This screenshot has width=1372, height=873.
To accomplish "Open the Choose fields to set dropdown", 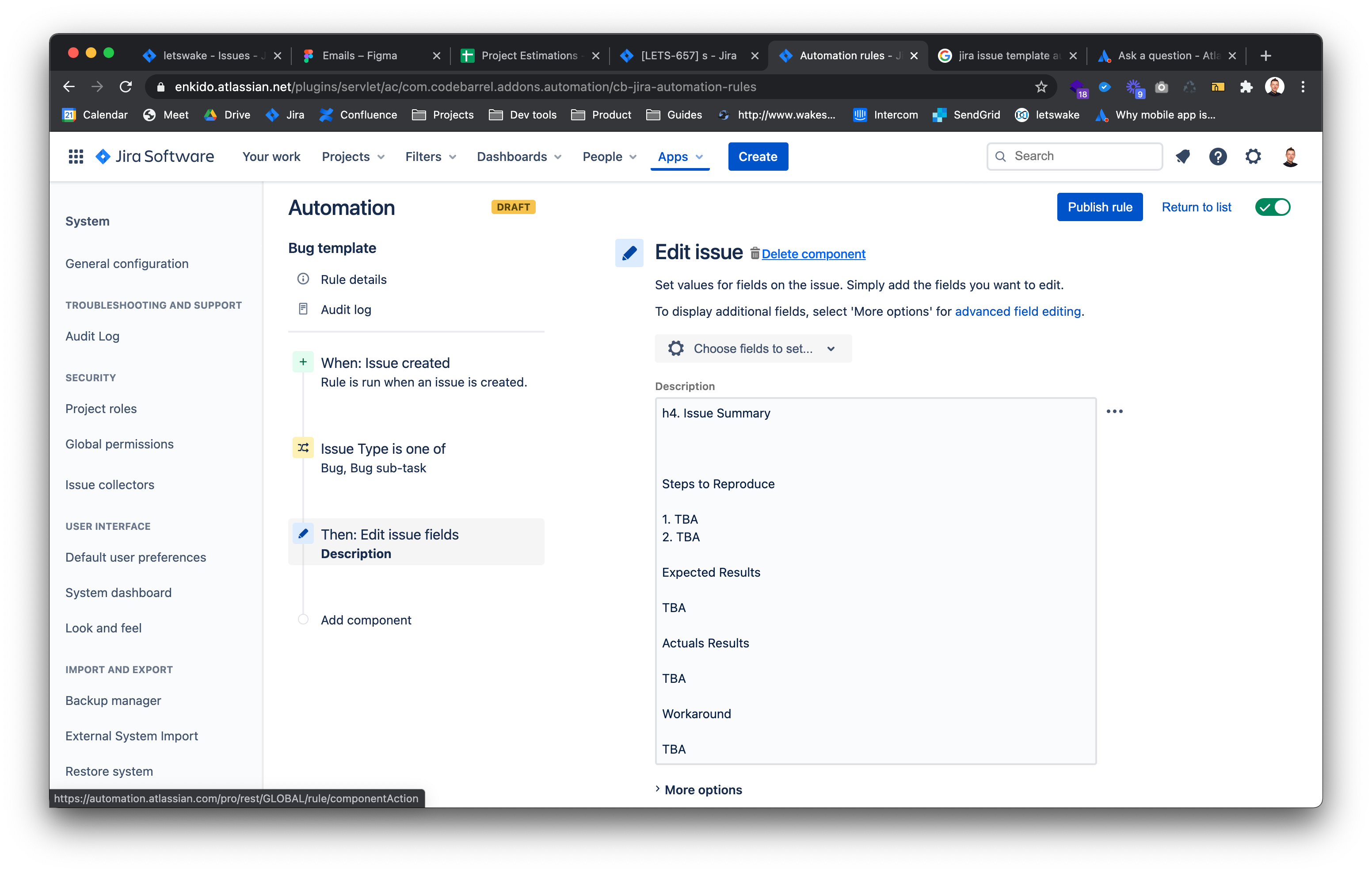I will click(753, 348).
